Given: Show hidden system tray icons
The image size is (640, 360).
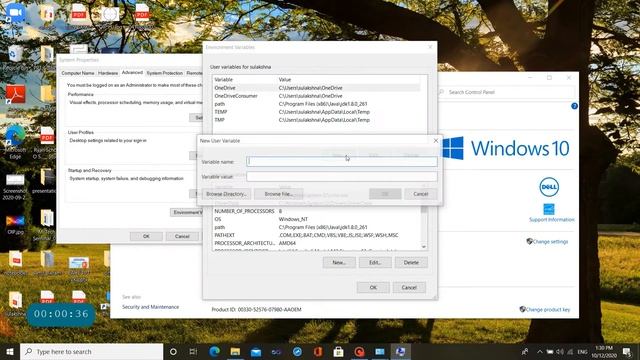Looking at the screenshot, I should click(x=540, y=351).
